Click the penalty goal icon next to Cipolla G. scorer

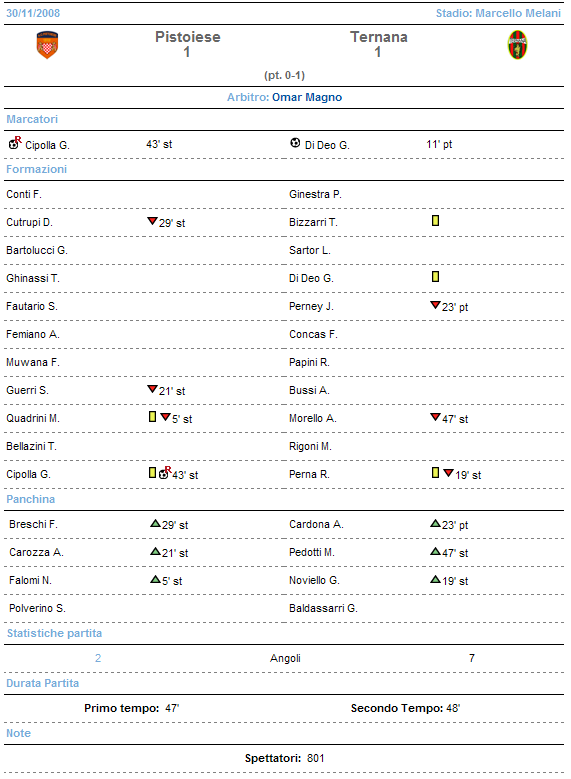point(15,143)
